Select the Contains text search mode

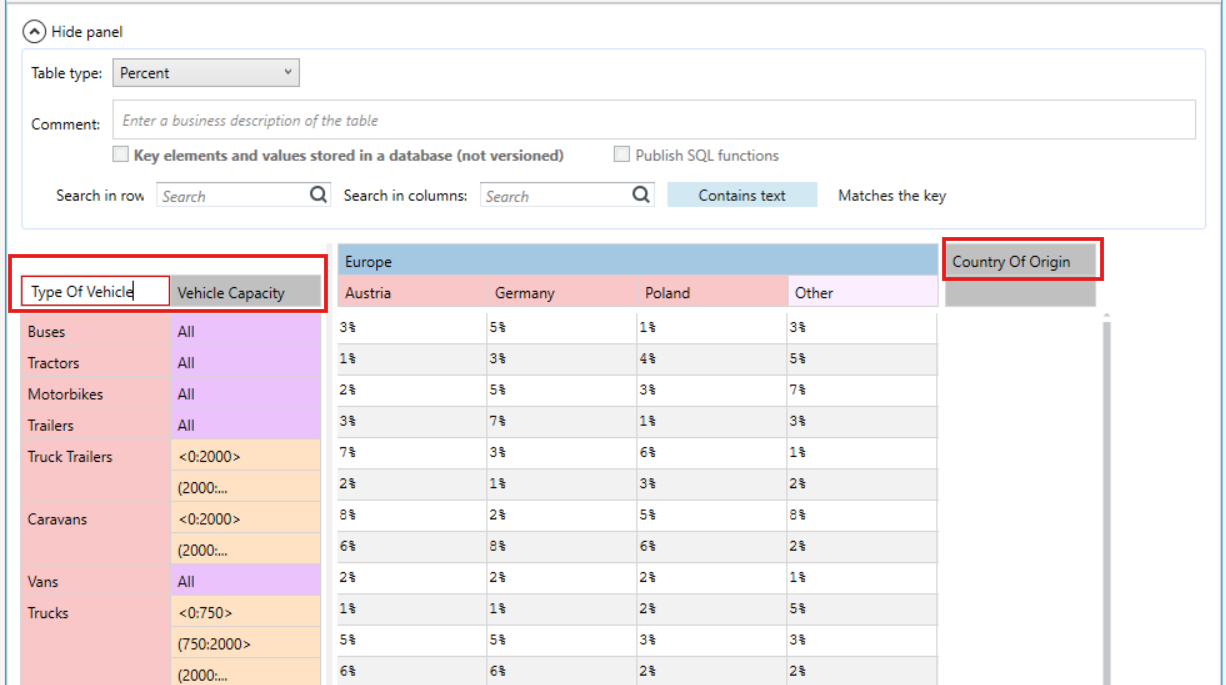(x=742, y=196)
